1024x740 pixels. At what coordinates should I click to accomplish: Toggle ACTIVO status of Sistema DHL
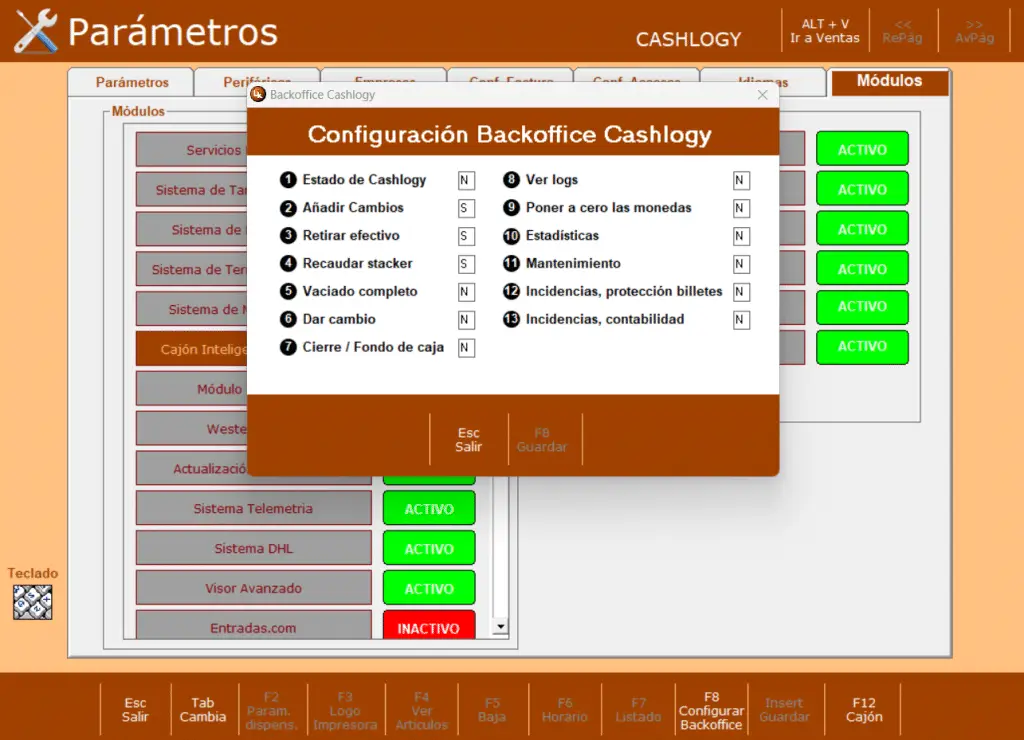coord(429,549)
